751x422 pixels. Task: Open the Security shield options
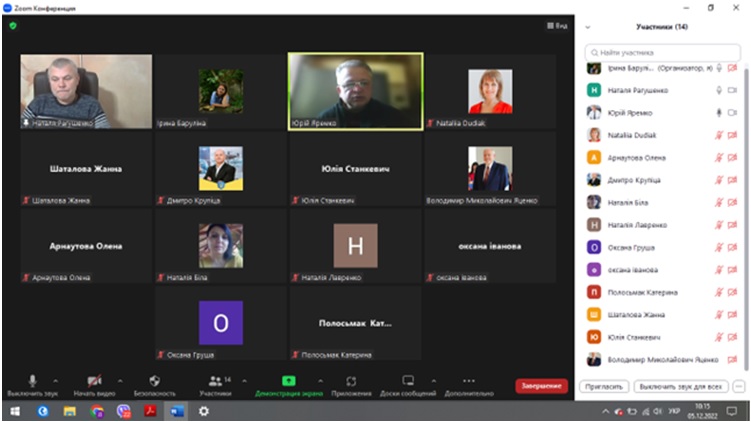pos(154,381)
